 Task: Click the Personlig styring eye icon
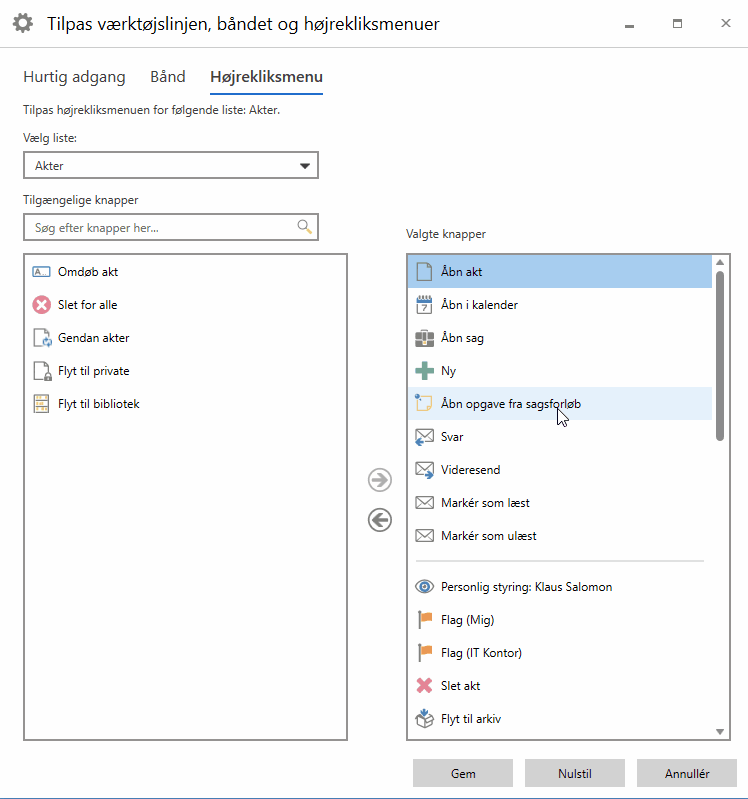[424, 587]
